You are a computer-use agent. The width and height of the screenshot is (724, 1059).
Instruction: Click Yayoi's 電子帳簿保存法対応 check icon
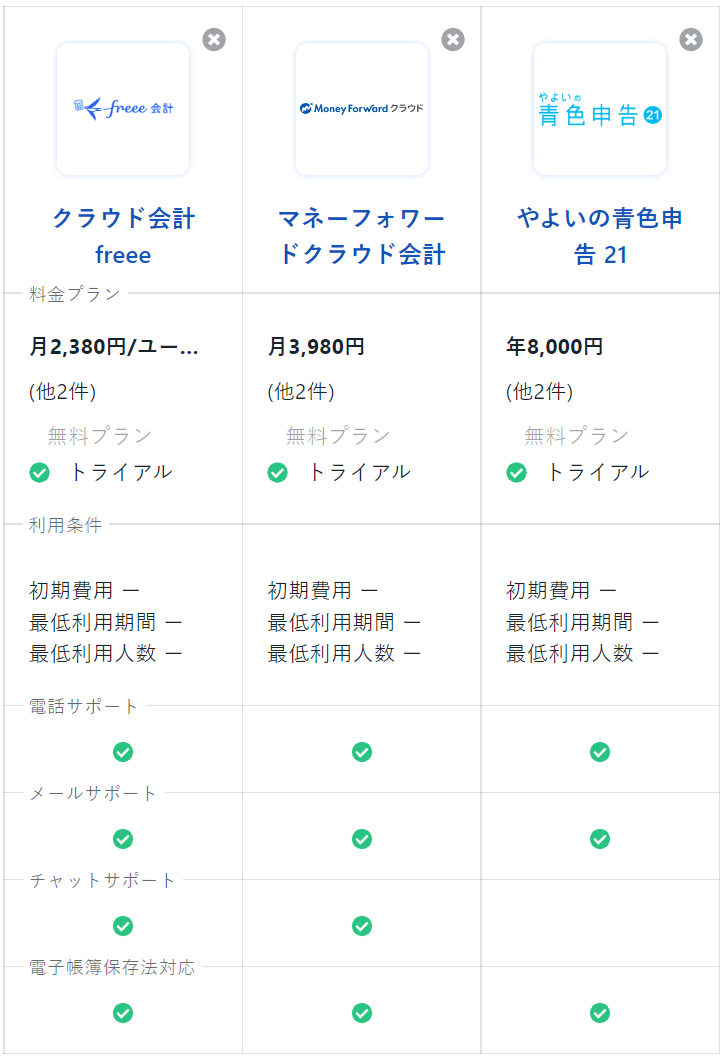[600, 1013]
